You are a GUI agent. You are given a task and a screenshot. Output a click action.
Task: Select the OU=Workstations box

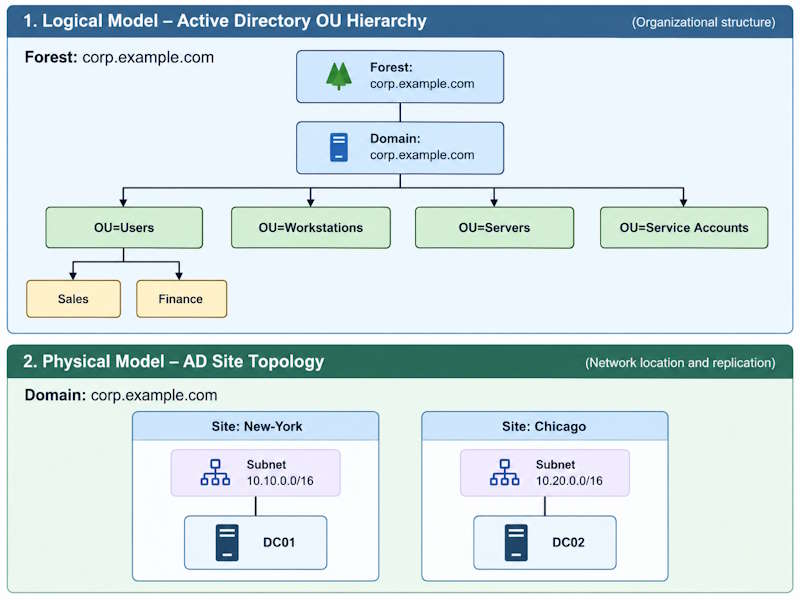tap(311, 228)
